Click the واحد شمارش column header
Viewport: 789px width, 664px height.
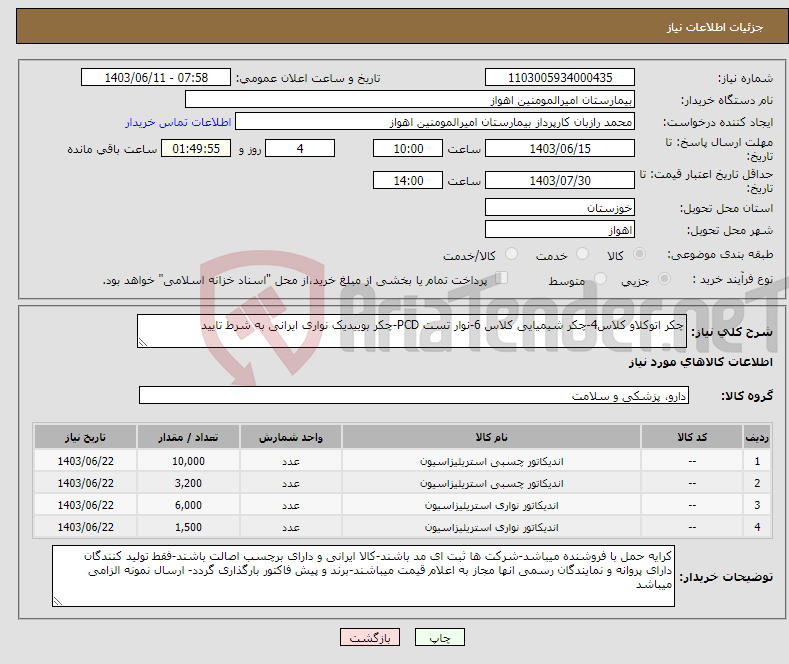(291, 437)
